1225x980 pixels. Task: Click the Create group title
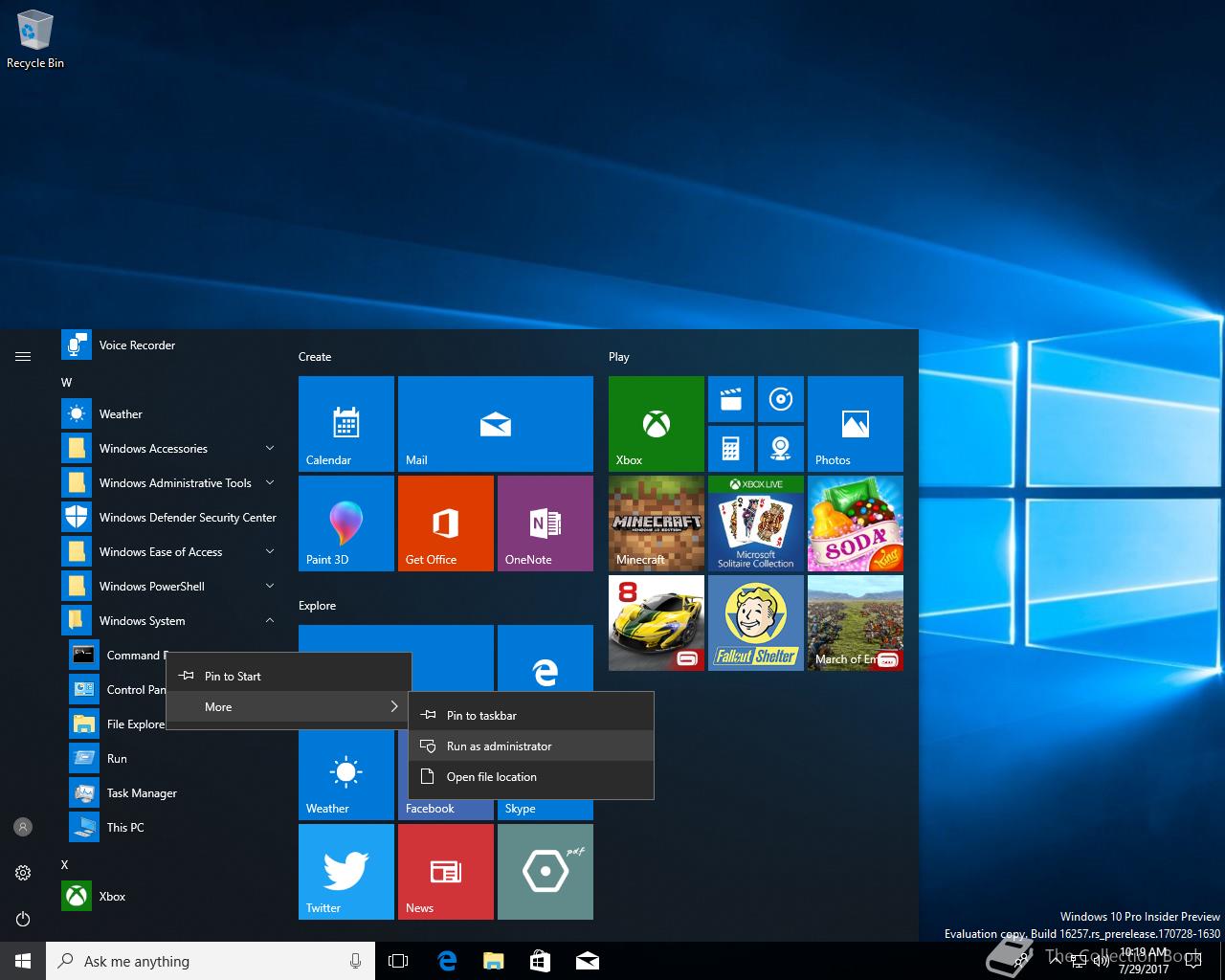point(315,357)
